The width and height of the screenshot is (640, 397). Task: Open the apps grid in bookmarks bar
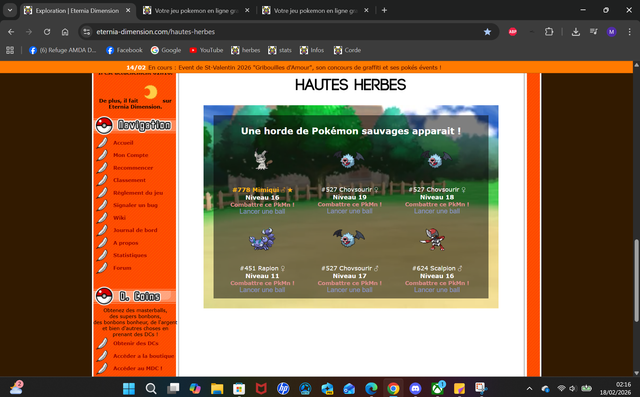point(10,50)
